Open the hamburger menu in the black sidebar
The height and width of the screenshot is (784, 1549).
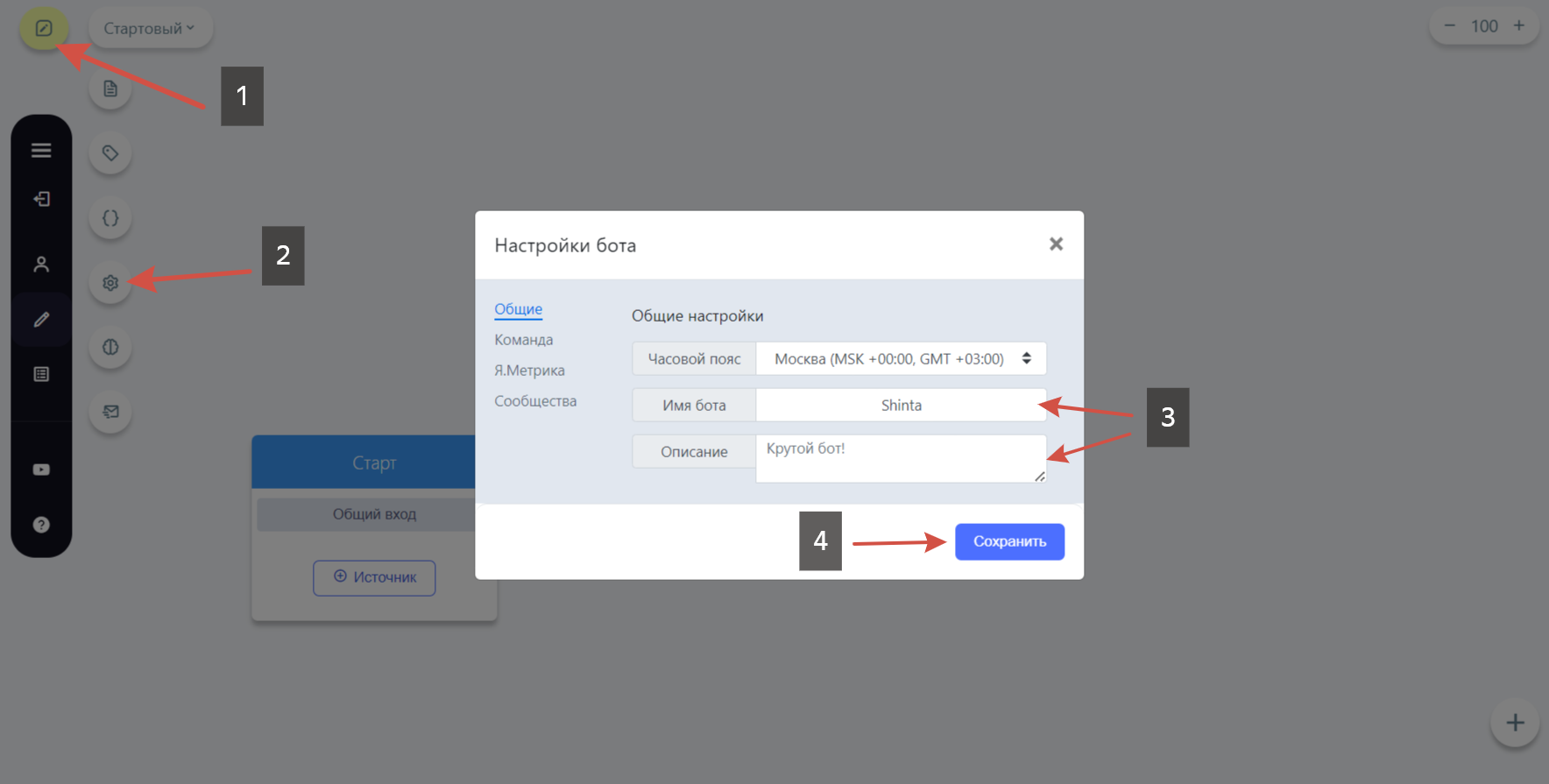tap(41, 151)
